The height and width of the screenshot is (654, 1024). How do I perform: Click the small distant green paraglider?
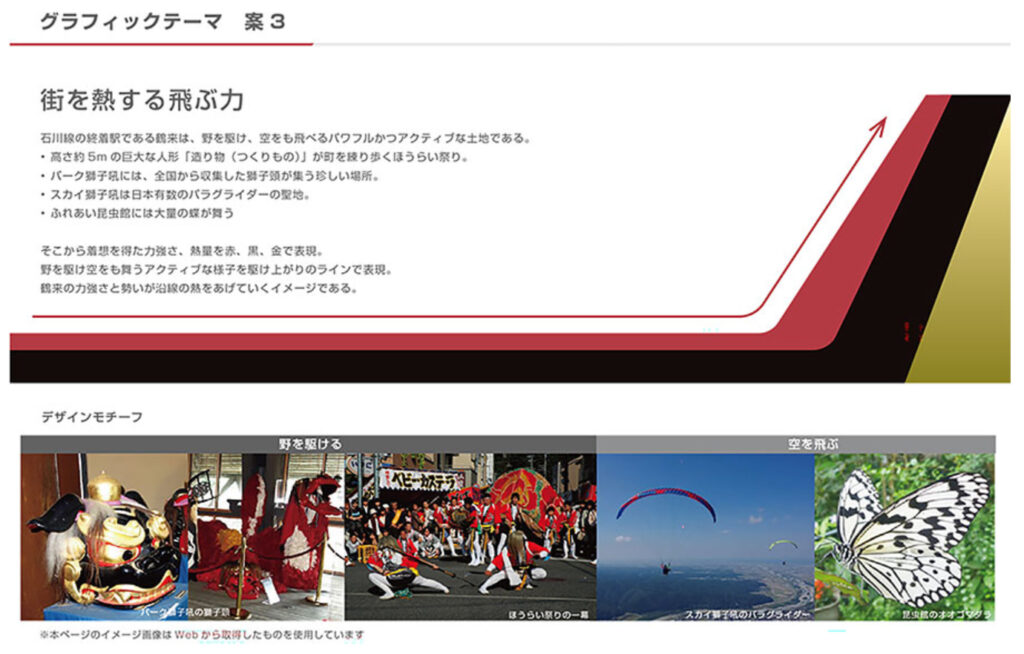tap(783, 544)
